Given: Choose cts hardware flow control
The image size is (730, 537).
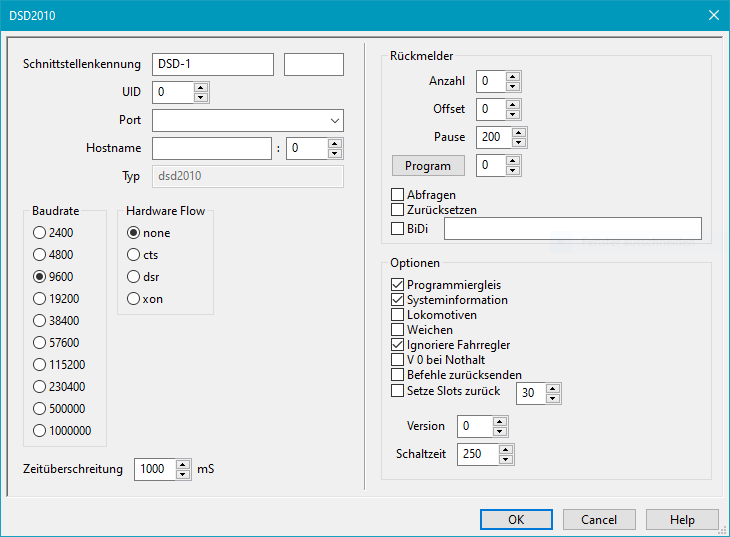Looking at the screenshot, I should (134, 255).
